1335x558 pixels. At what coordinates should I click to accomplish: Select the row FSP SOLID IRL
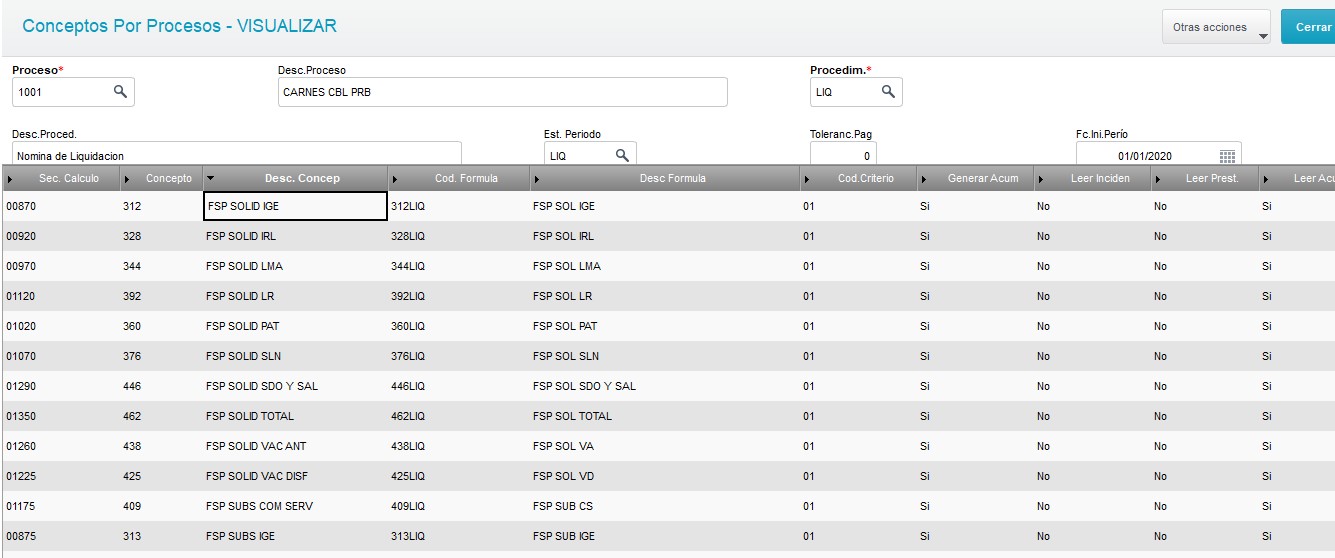667,236
